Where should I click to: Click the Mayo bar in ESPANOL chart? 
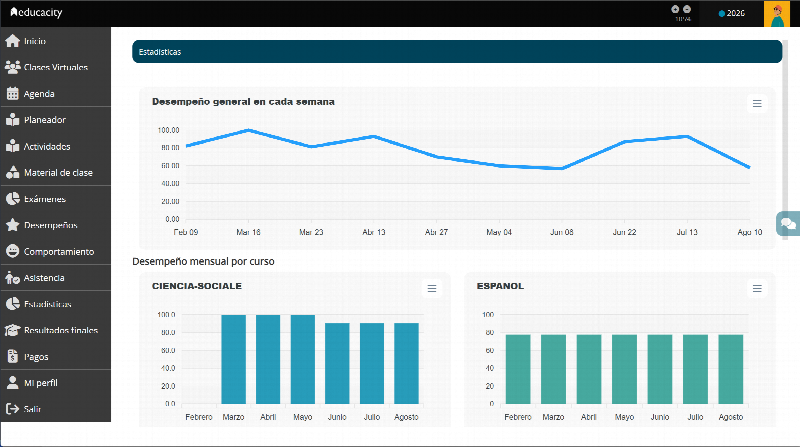pyautogui.click(x=624, y=369)
